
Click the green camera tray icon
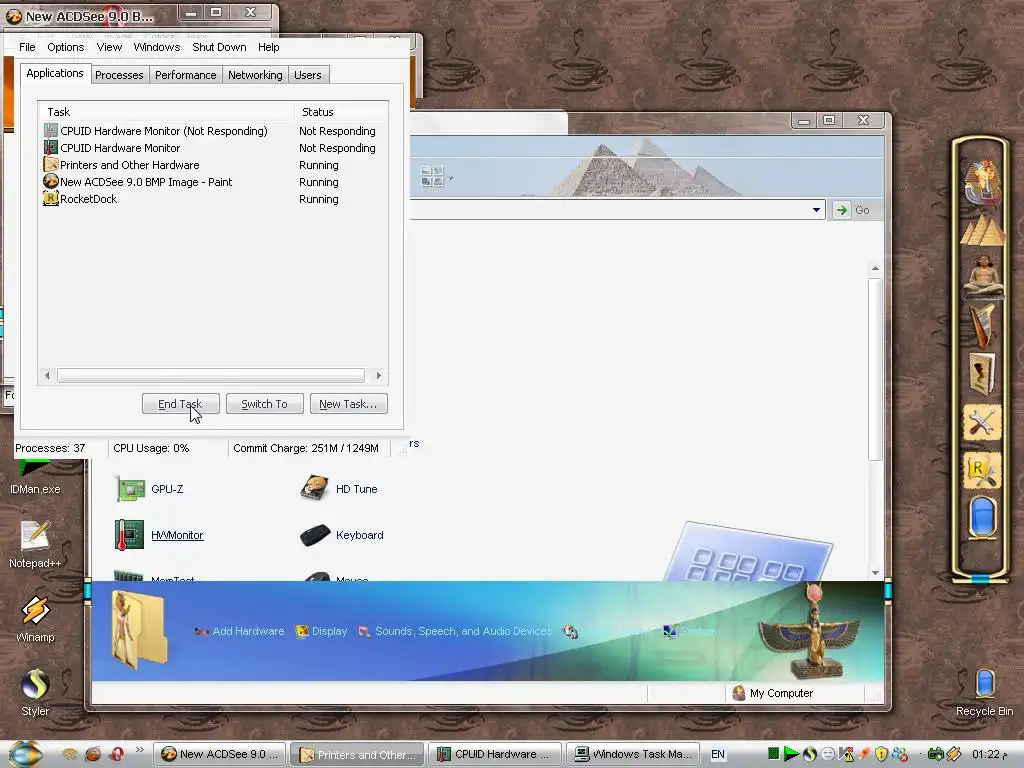pyautogui.click(x=936, y=754)
